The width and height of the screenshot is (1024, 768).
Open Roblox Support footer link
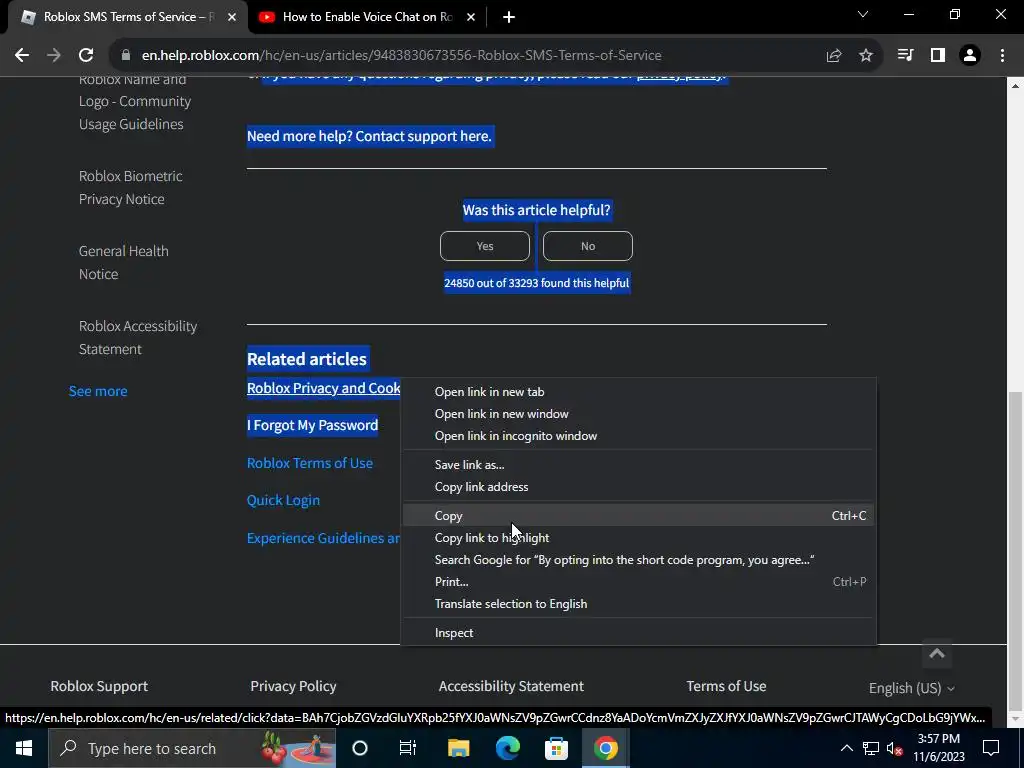[99, 686]
